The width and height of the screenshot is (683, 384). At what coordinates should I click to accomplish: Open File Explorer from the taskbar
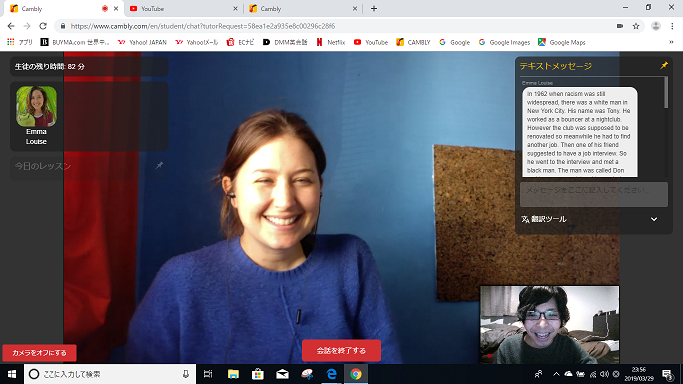[233, 374]
